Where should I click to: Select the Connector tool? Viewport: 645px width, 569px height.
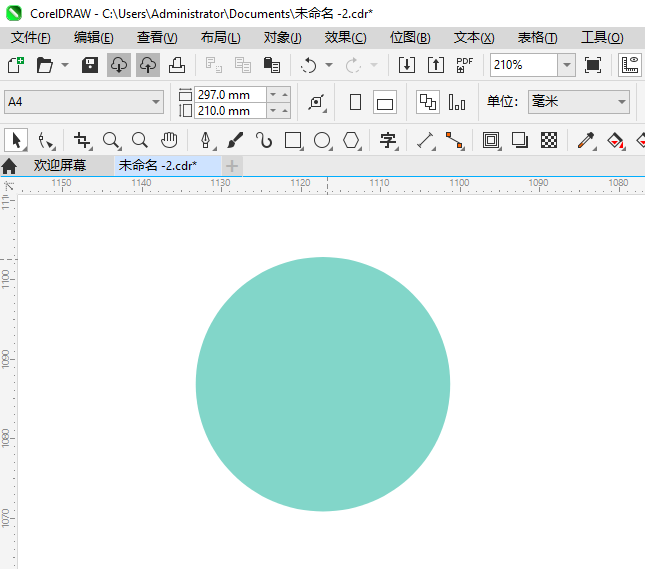click(455, 140)
